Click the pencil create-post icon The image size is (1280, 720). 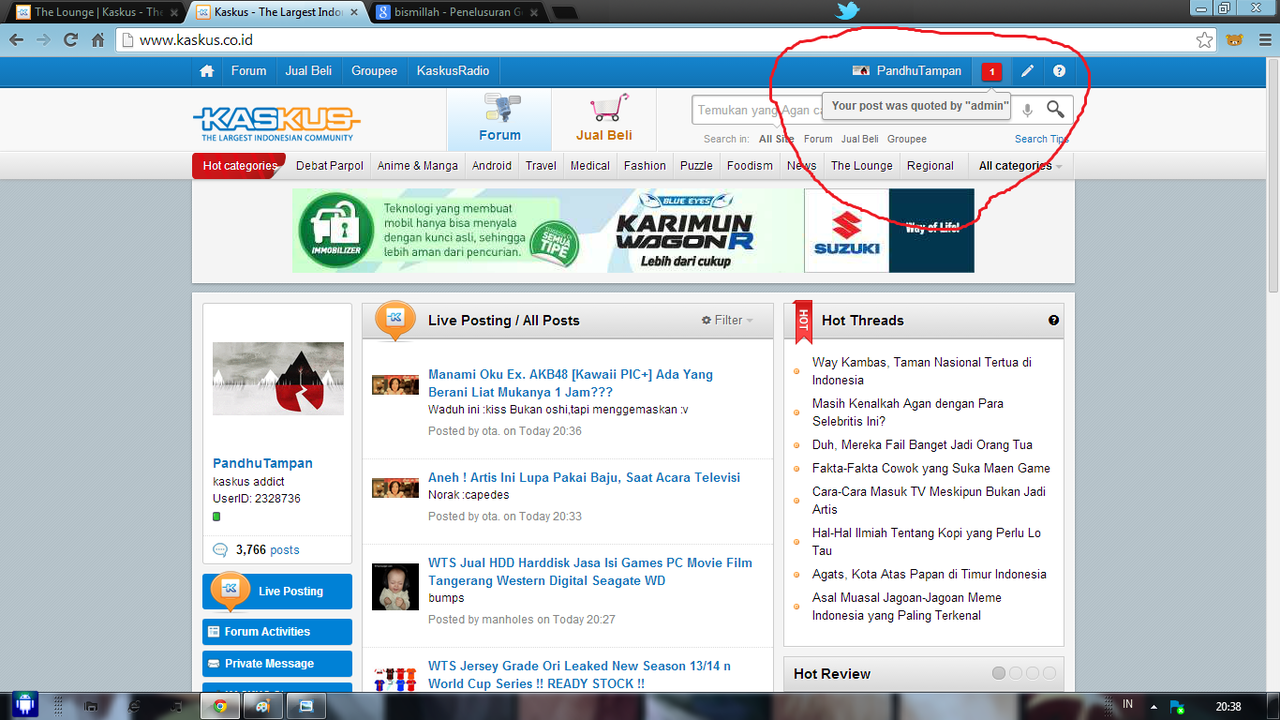pos(1027,71)
